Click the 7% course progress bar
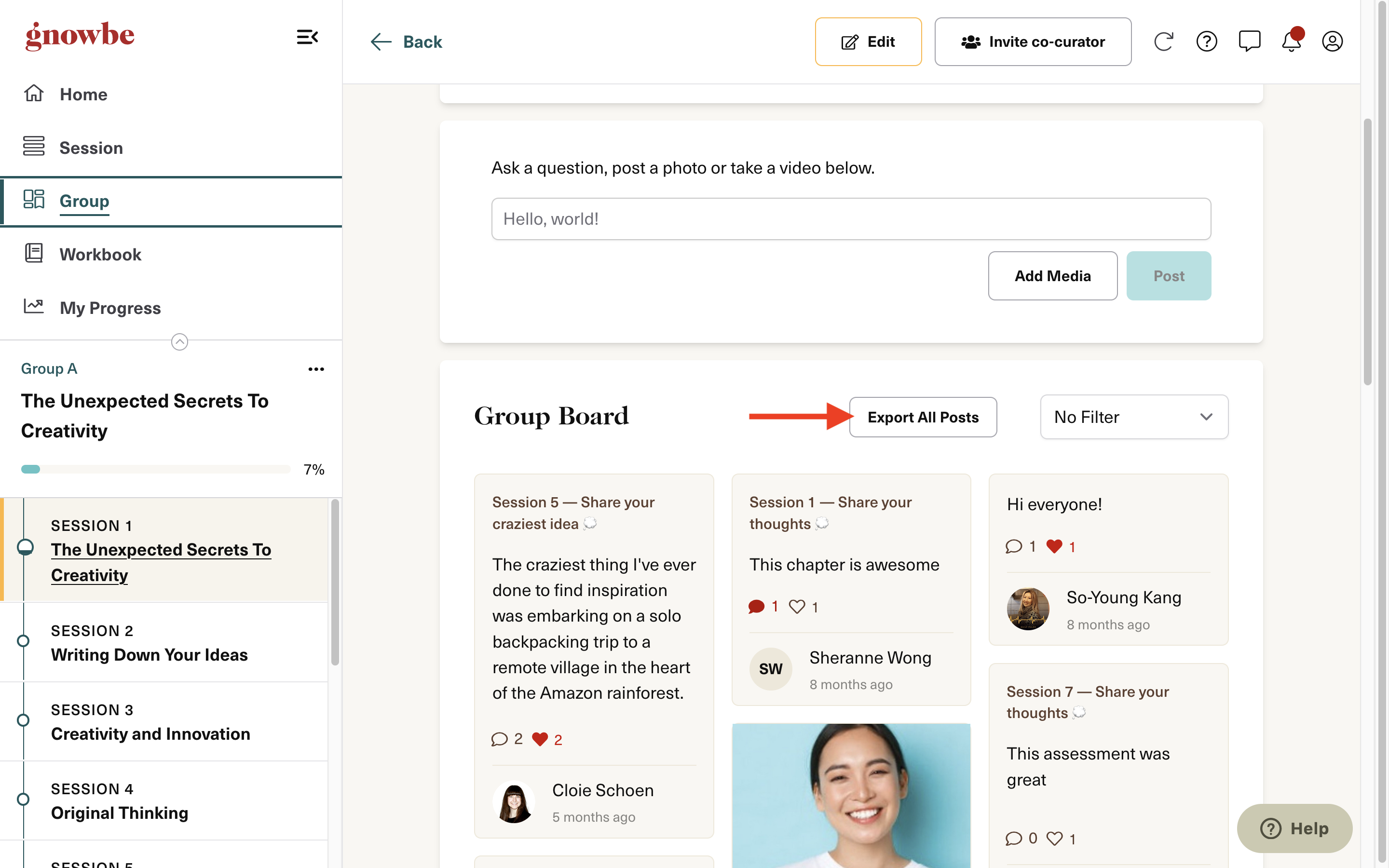 156,469
